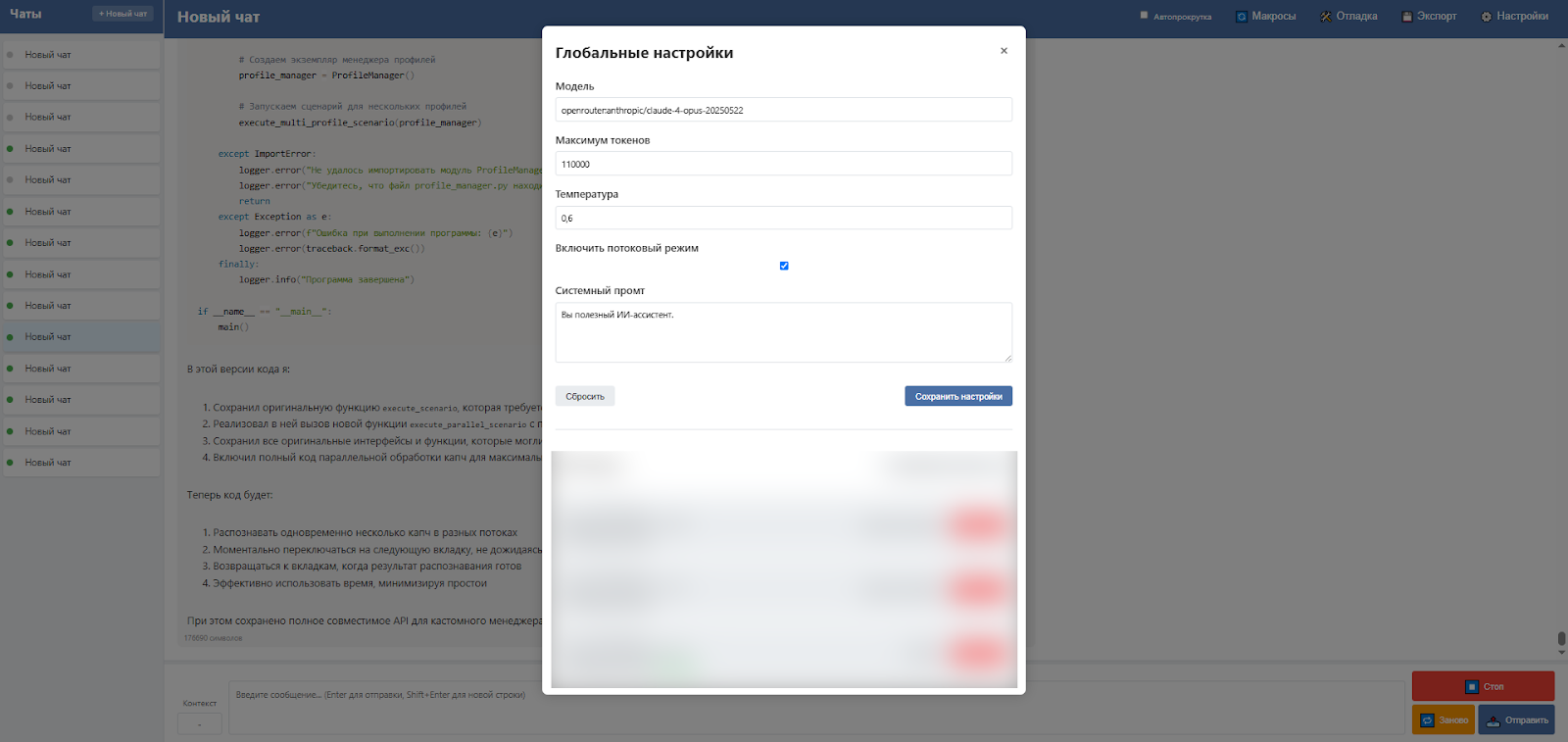This screenshot has height=742, width=1568.
Task: Click the line Эффективно использовать время
Action: 350,583
